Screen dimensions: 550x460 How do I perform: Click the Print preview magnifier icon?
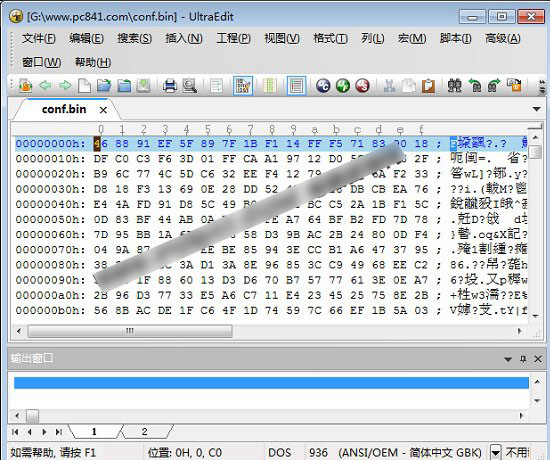pos(190,85)
